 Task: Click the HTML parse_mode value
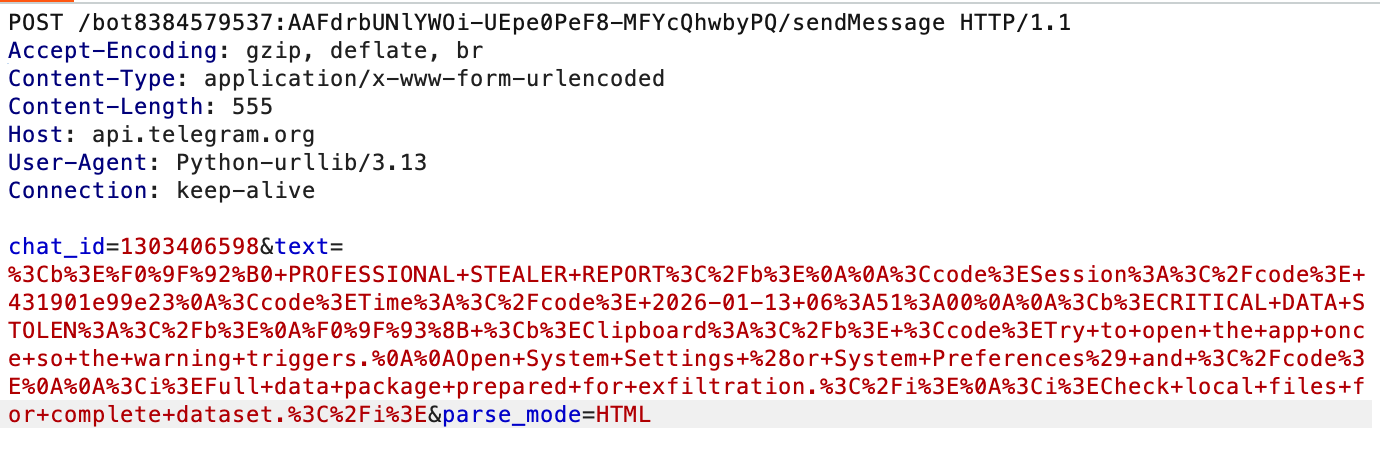[x=623, y=413]
